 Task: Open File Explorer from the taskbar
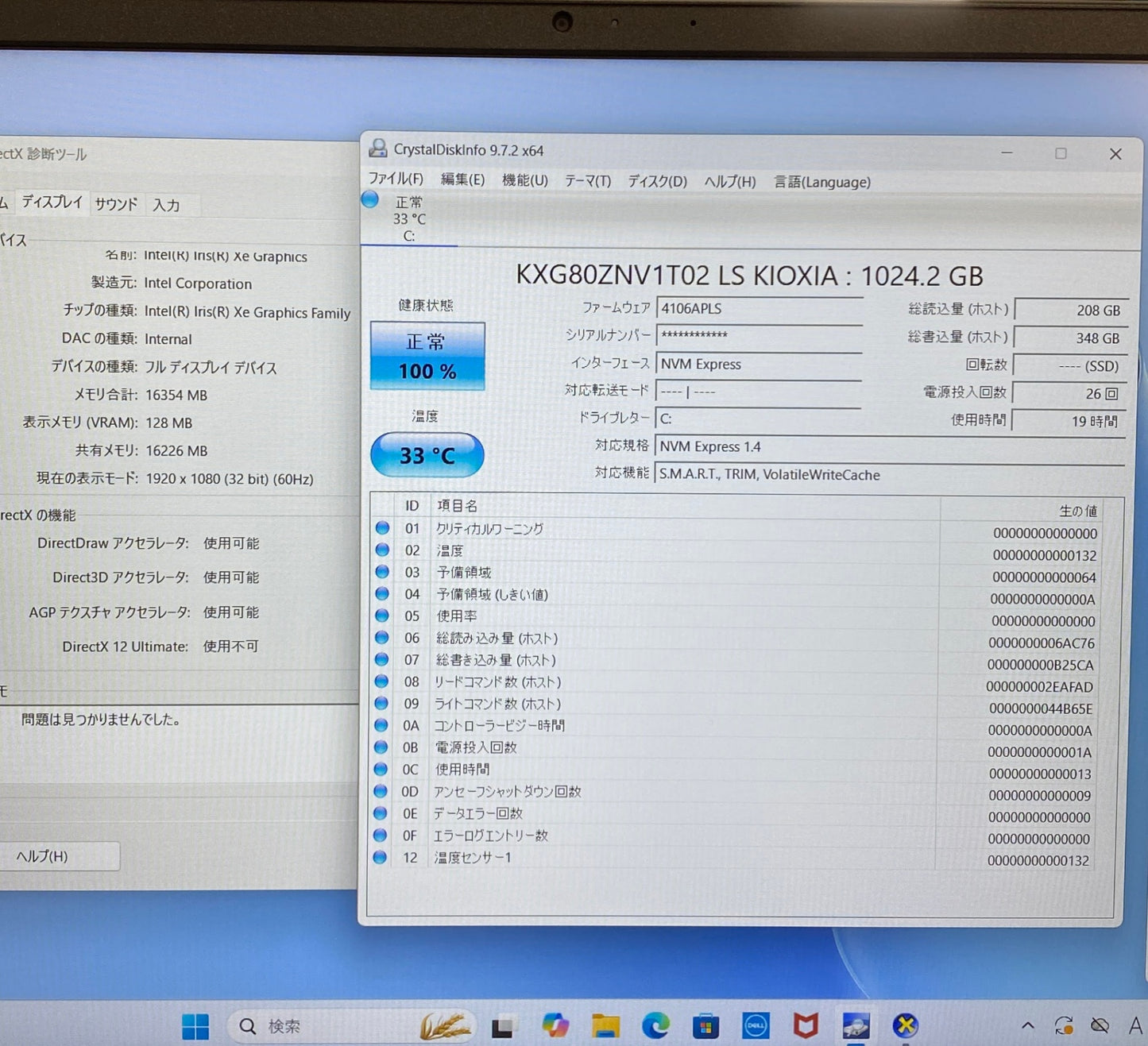(x=605, y=1025)
